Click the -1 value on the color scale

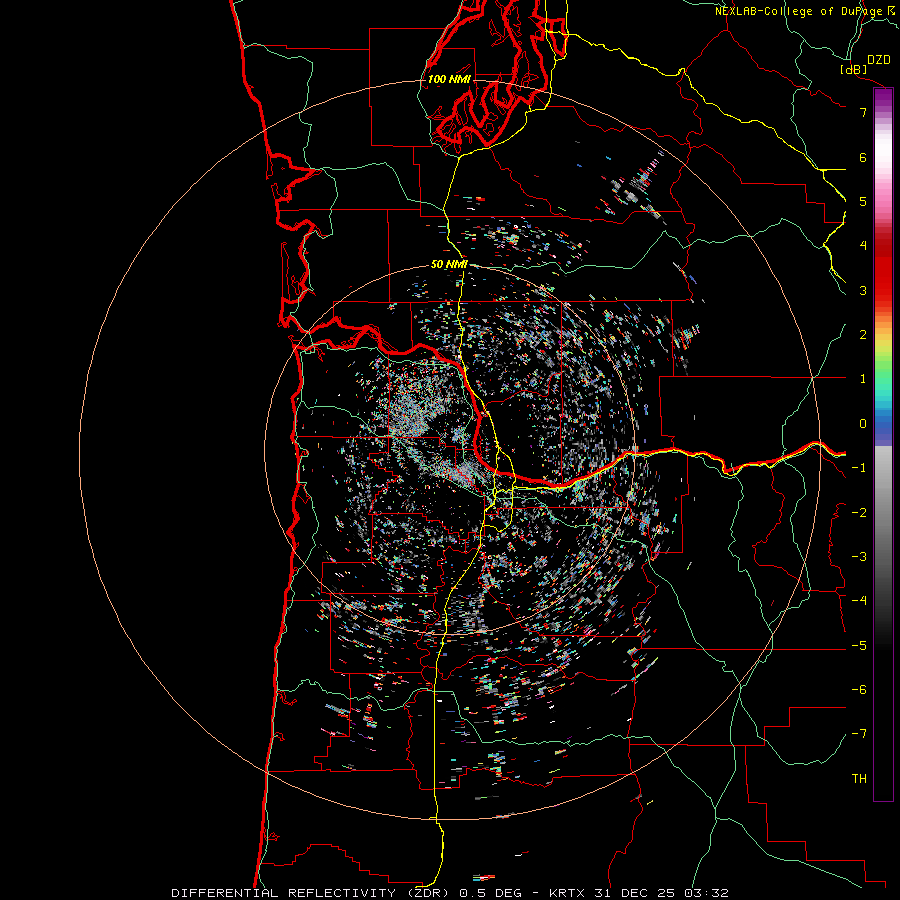859,468
